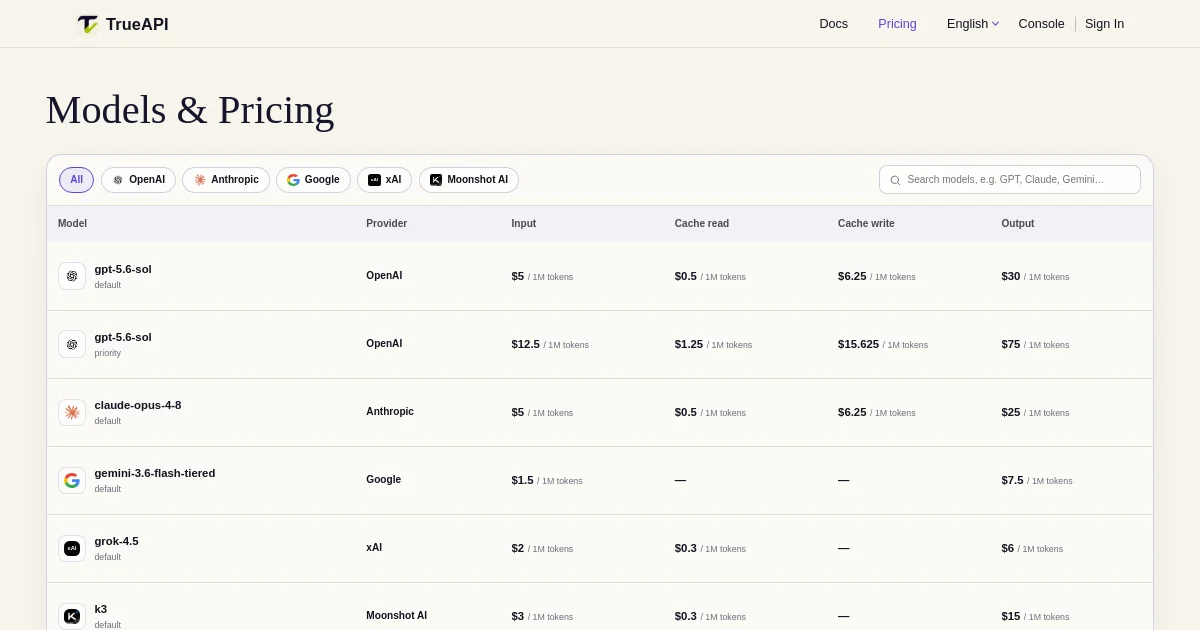Open the Docs link
1200x630 pixels.
coord(833,24)
